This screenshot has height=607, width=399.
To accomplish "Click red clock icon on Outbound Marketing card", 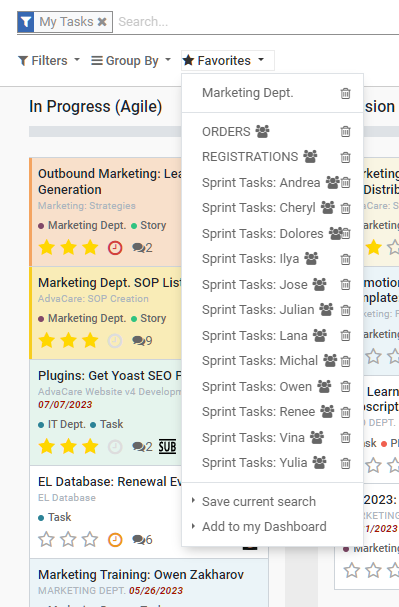I will [x=115, y=248].
